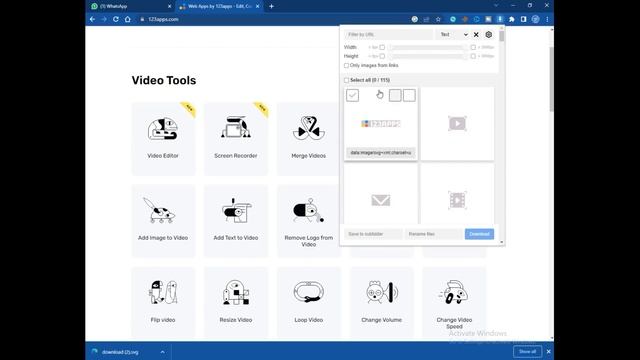Click the 123apps.com address bar
This screenshot has width=640, height=360.
tap(273, 19)
